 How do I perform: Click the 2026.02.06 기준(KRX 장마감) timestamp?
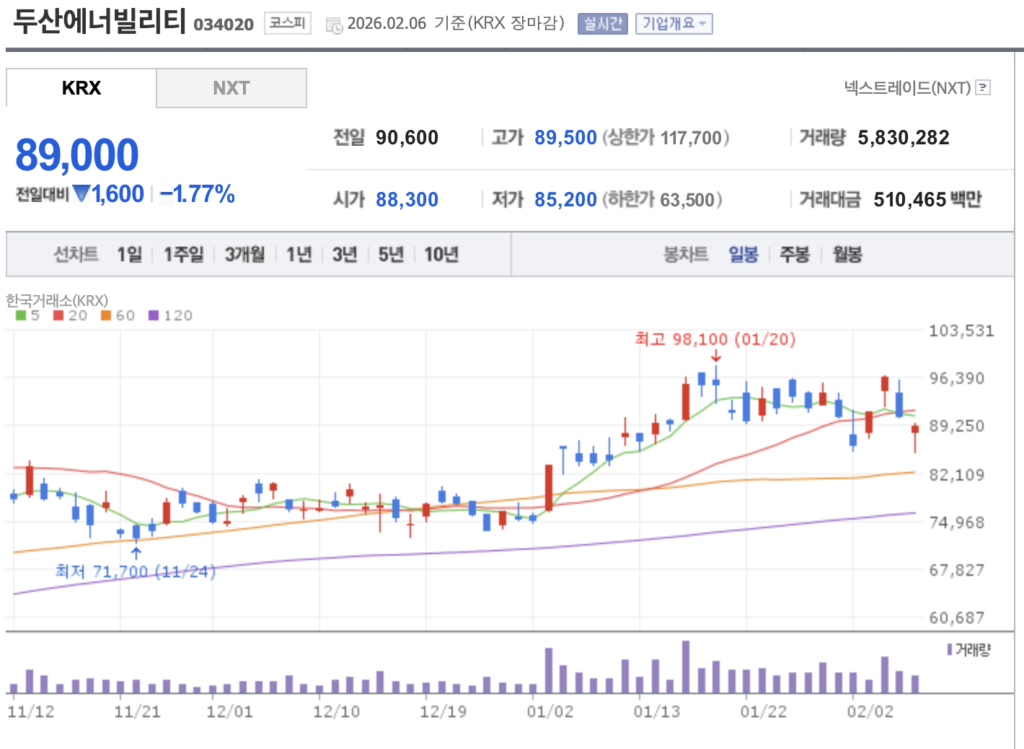point(455,24)
